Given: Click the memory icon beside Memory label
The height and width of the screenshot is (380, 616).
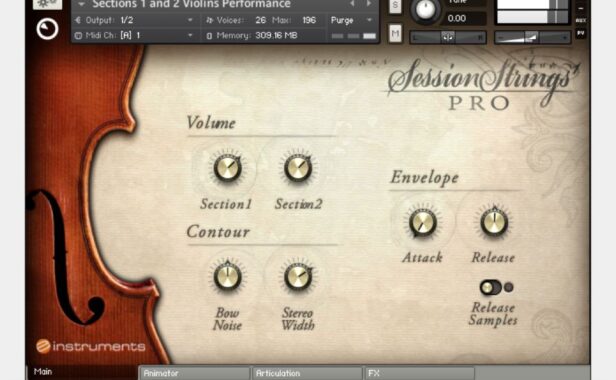Looking at the screenshot, I should pos(209,36).
